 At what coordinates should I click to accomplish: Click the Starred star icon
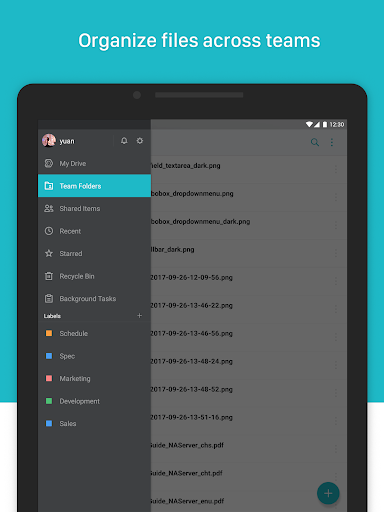coord(49,253)
